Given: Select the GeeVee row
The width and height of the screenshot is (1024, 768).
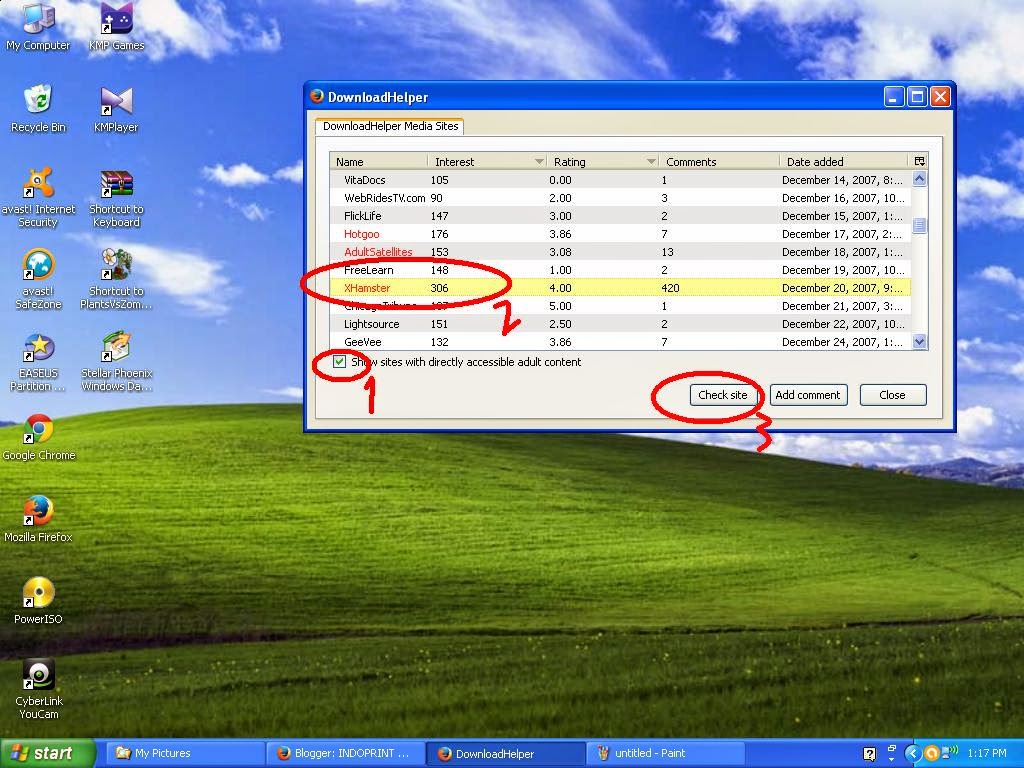Looking at the screenshot, I should 620,342.
